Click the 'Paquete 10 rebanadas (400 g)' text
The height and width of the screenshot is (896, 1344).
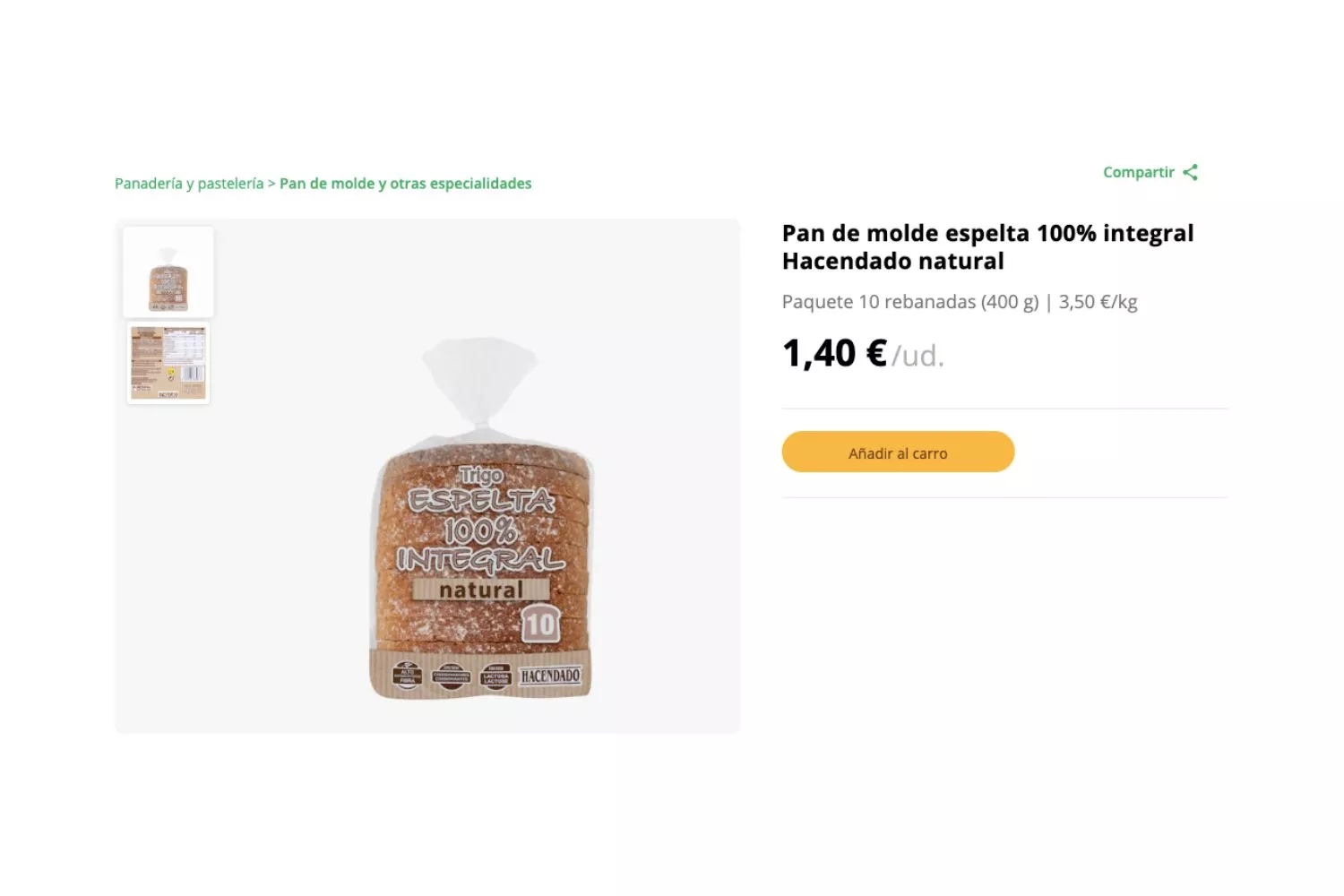(x=909, y=302)
